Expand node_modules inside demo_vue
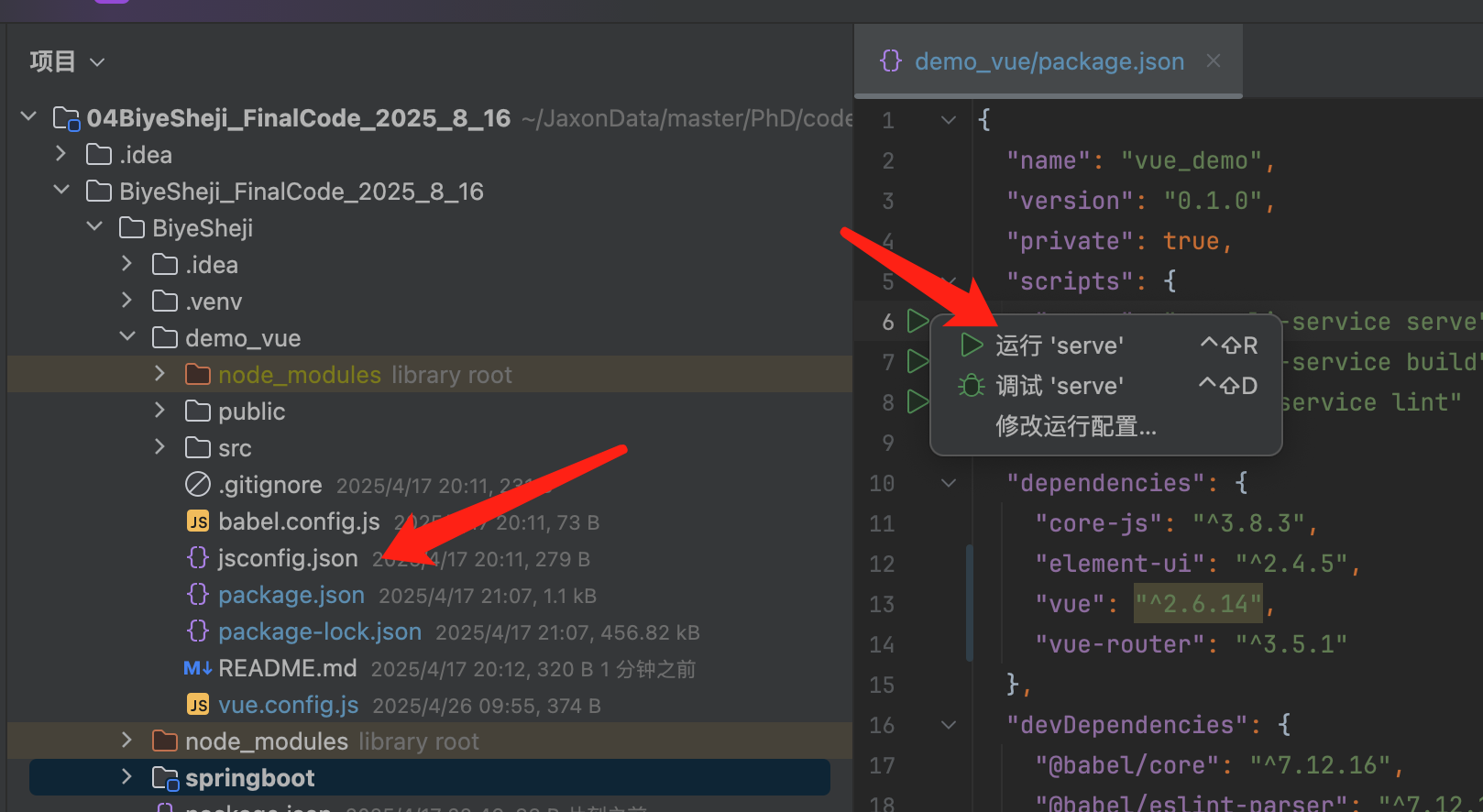This screenshot has height=812, width=1483. [160, 374]
